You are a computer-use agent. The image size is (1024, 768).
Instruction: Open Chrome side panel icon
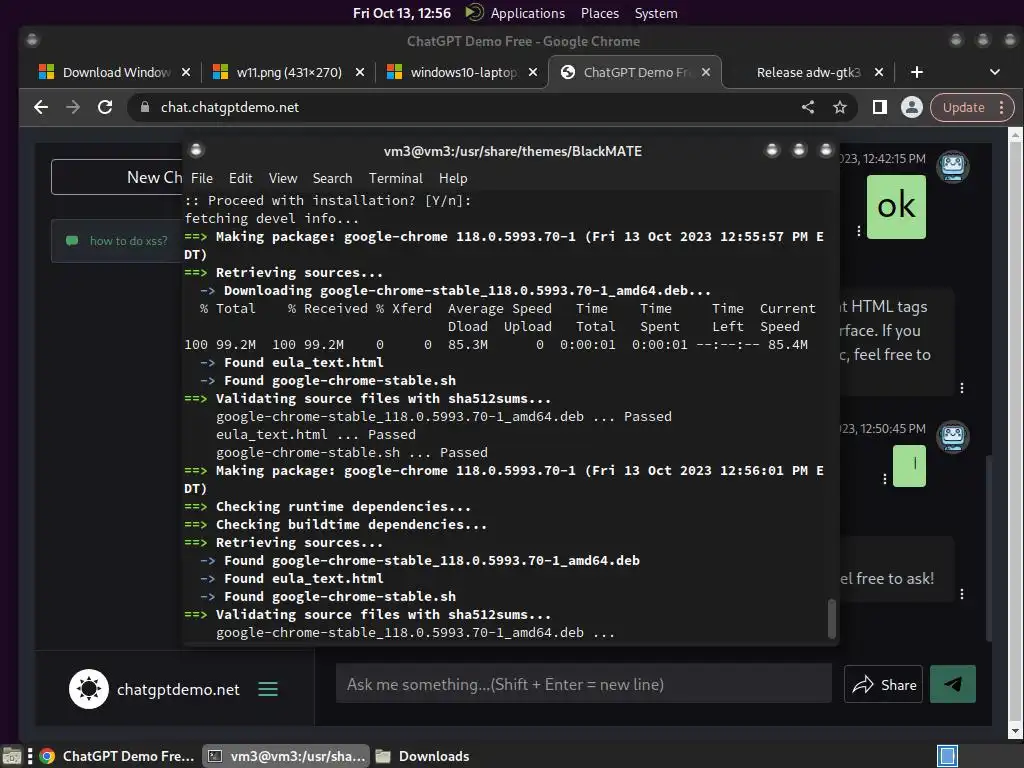click(x=880, y=107)
